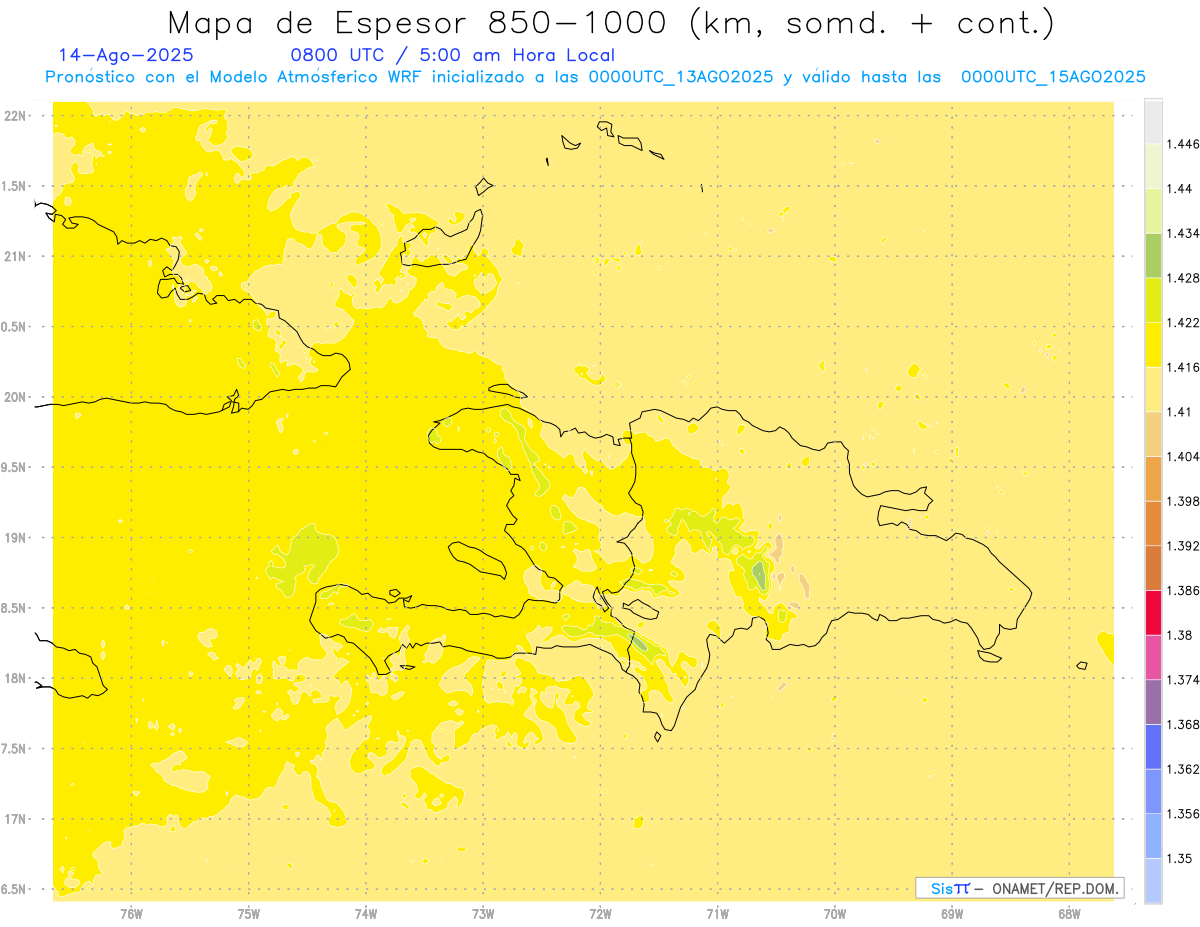Click the legend value 1.356
1200x927 pixels.
(x=1185, y=814)
